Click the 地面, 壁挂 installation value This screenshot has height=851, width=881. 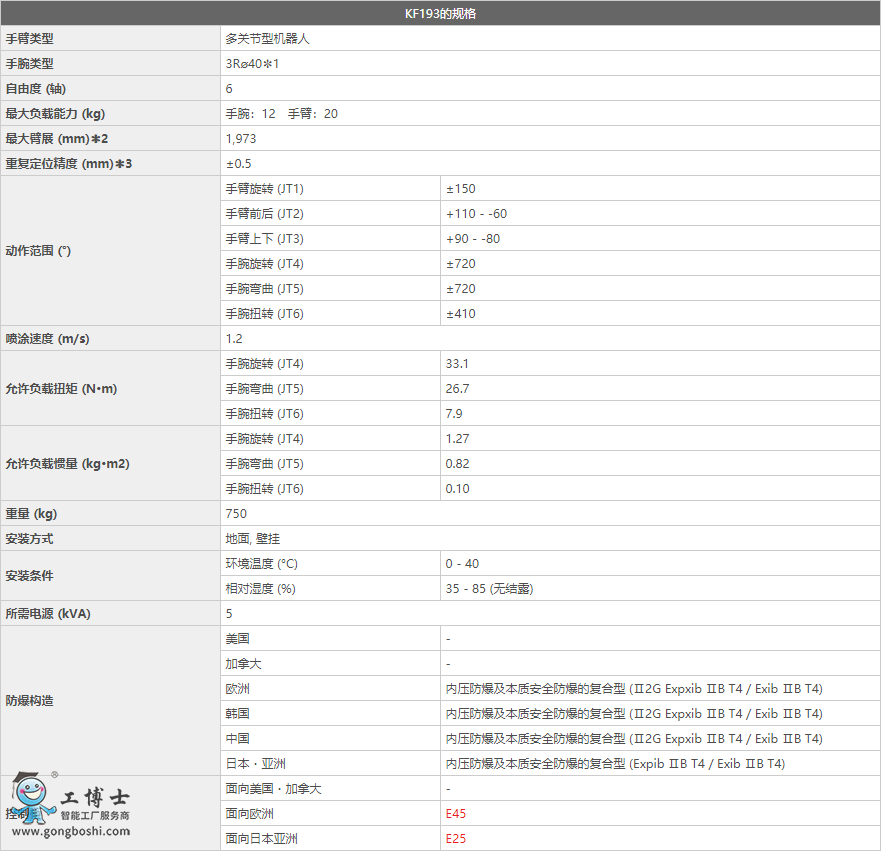click(252, 539)
